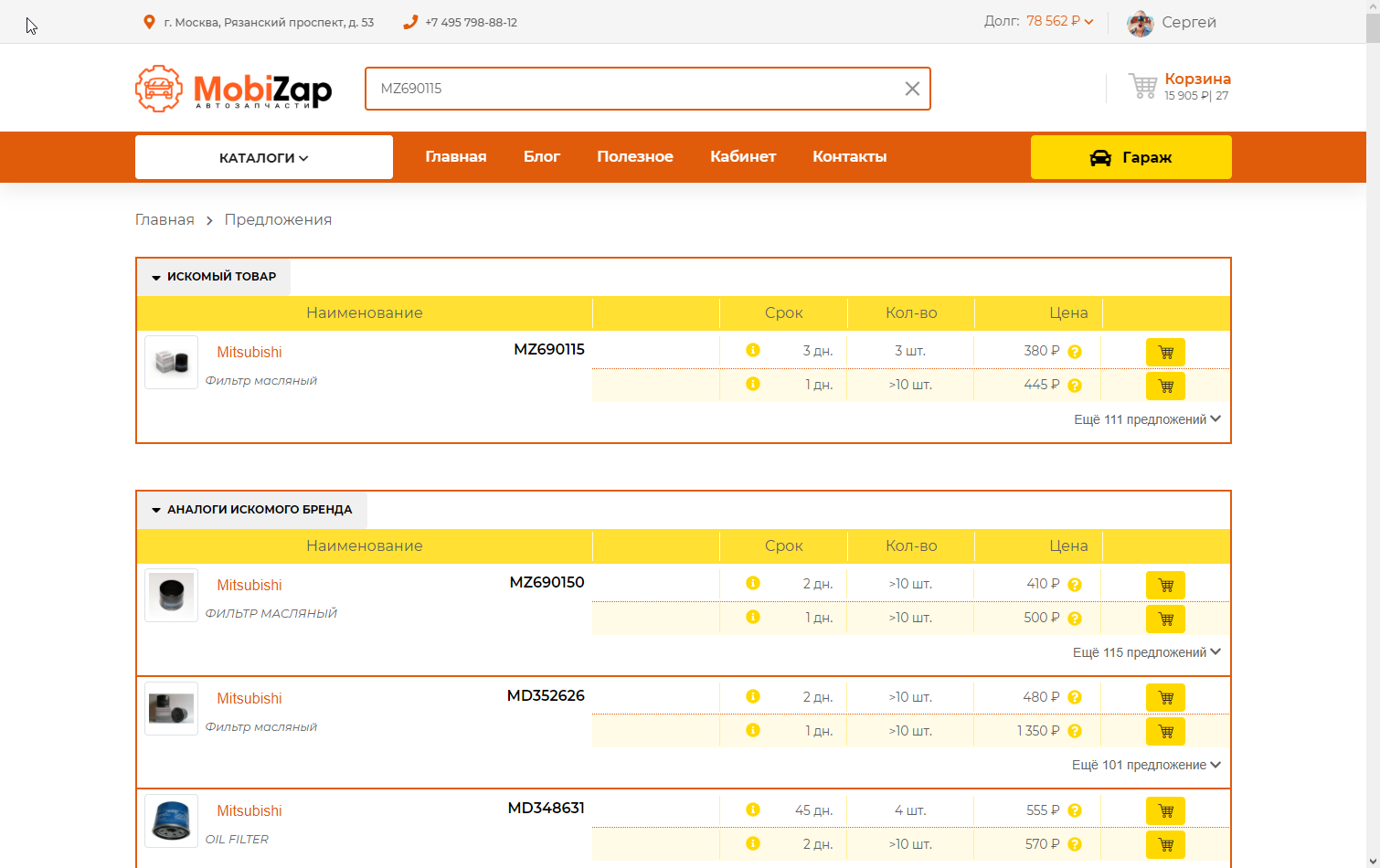Screen dimensions: 1380x868
Task: Click the Срок header in Аналоги table
Action: point(784,545)
